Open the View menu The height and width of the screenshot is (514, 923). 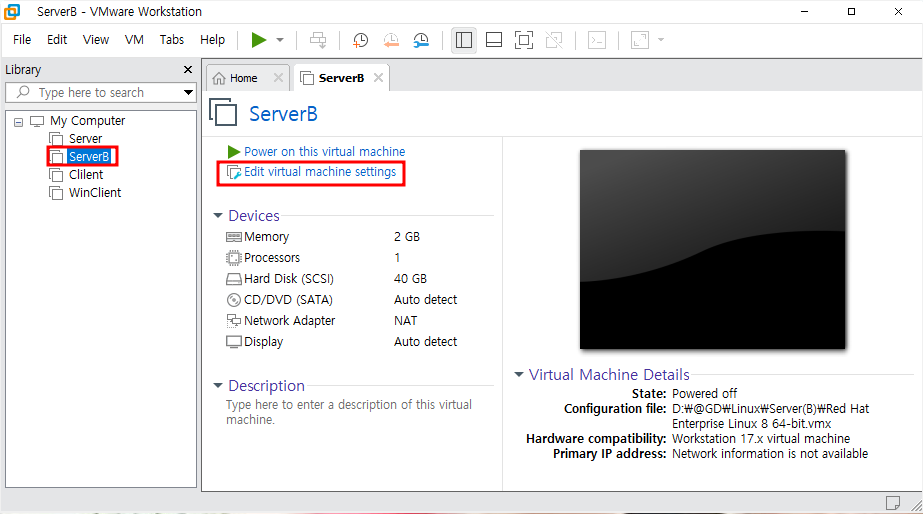tap(96, 39)
